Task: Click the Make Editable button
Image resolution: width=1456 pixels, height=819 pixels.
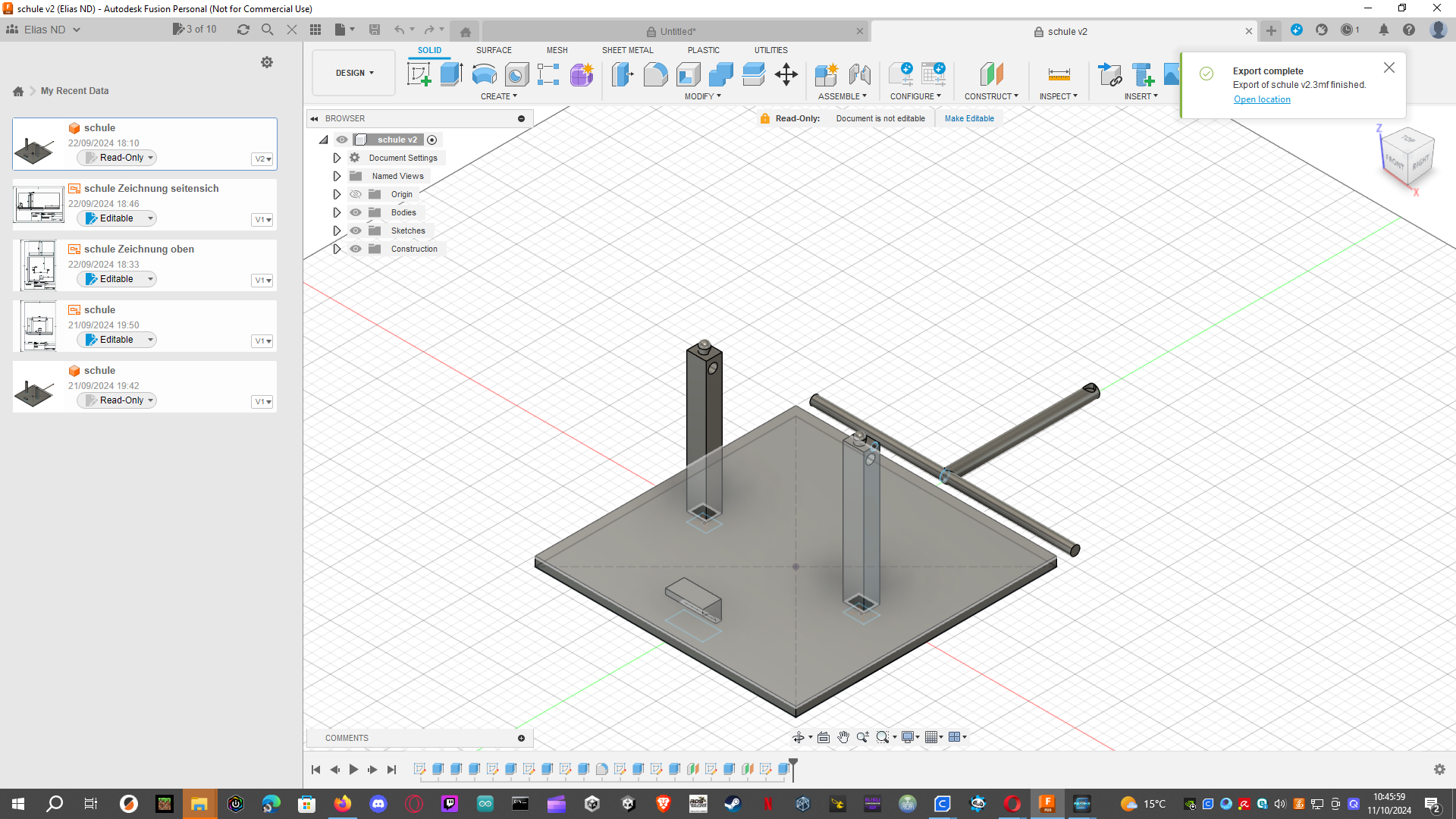Action: (969, 118)
